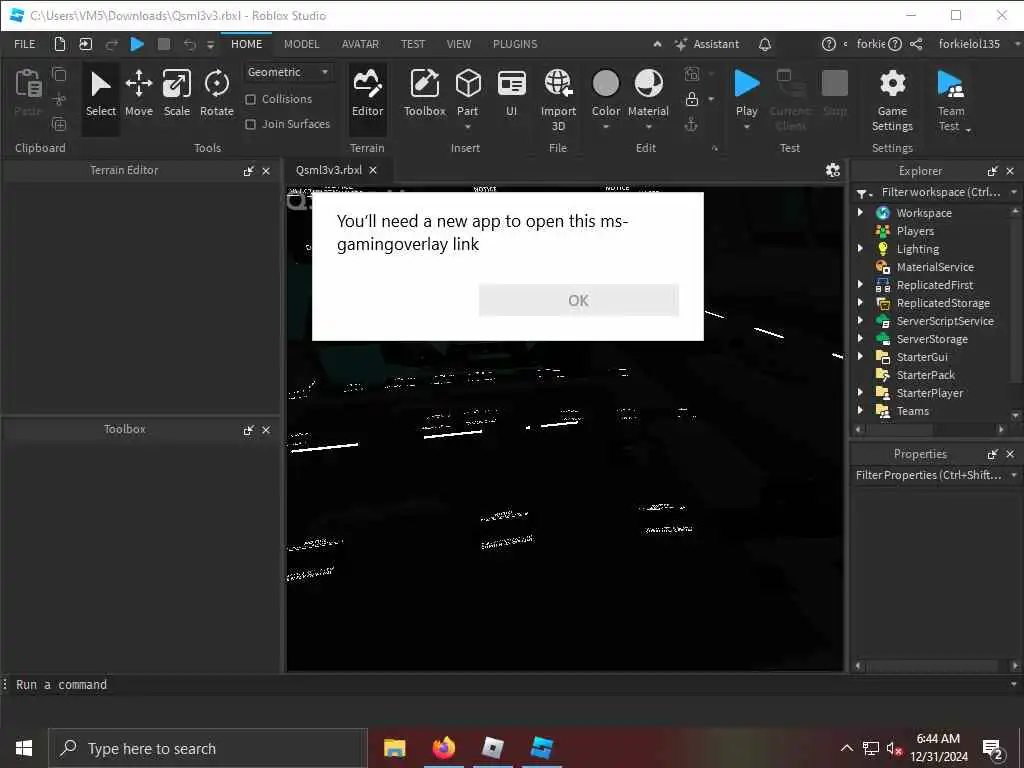Click the New file icon in quick access bar
Image resolution: width=1024 pixels, height=768 pixels.
pyautogui.click(x=59, y=44)
